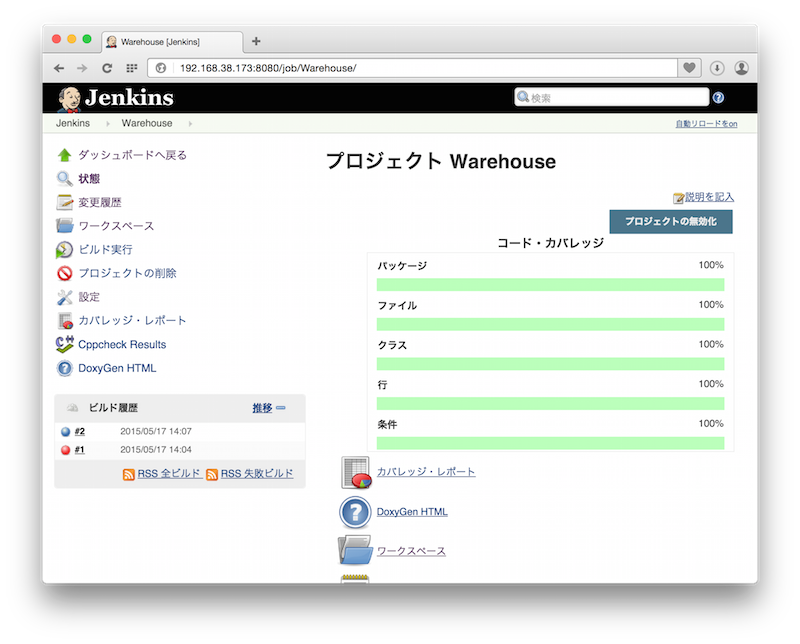Click the package coverage green bar
800x644 pixels.
tap(550, 285)
